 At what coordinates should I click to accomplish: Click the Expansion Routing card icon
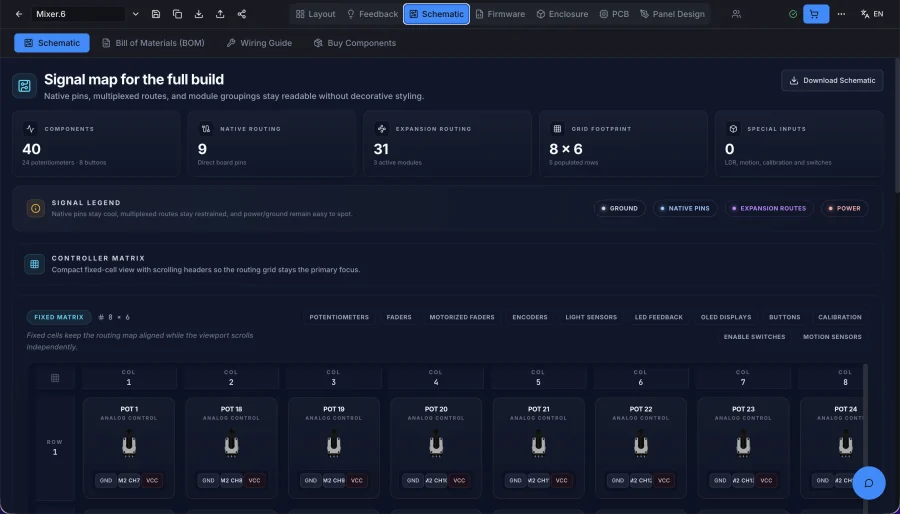382,128
